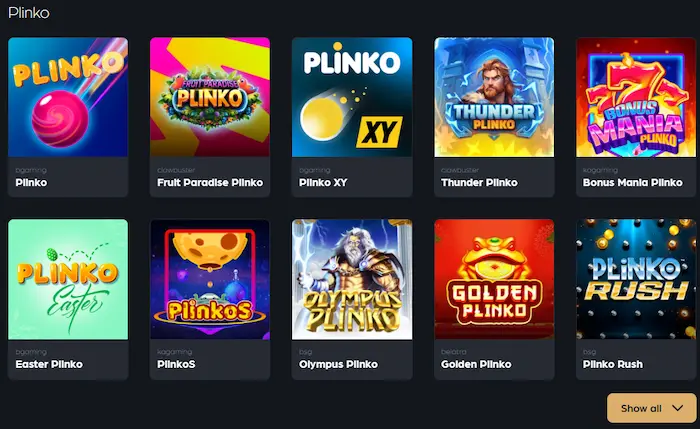700x429 pixels.
Task: Open the Plinko game thumbnail with pink ball
Action: click(68, 97)
